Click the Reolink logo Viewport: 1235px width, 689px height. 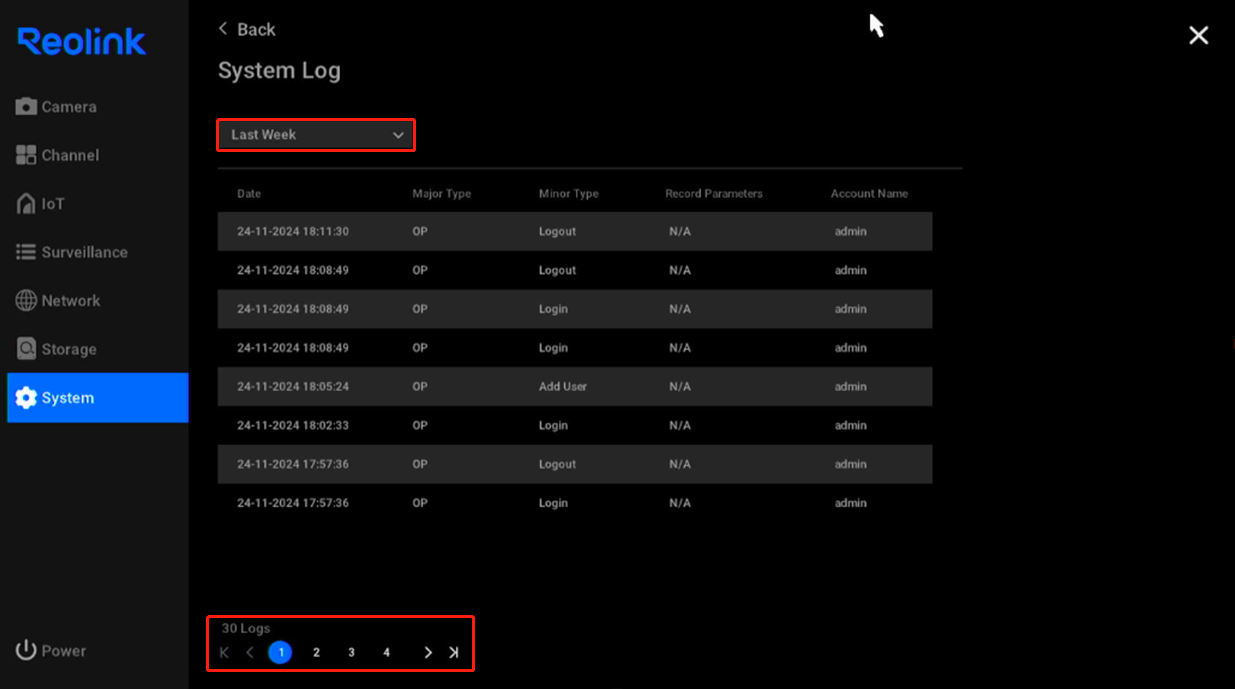point(81,41)
